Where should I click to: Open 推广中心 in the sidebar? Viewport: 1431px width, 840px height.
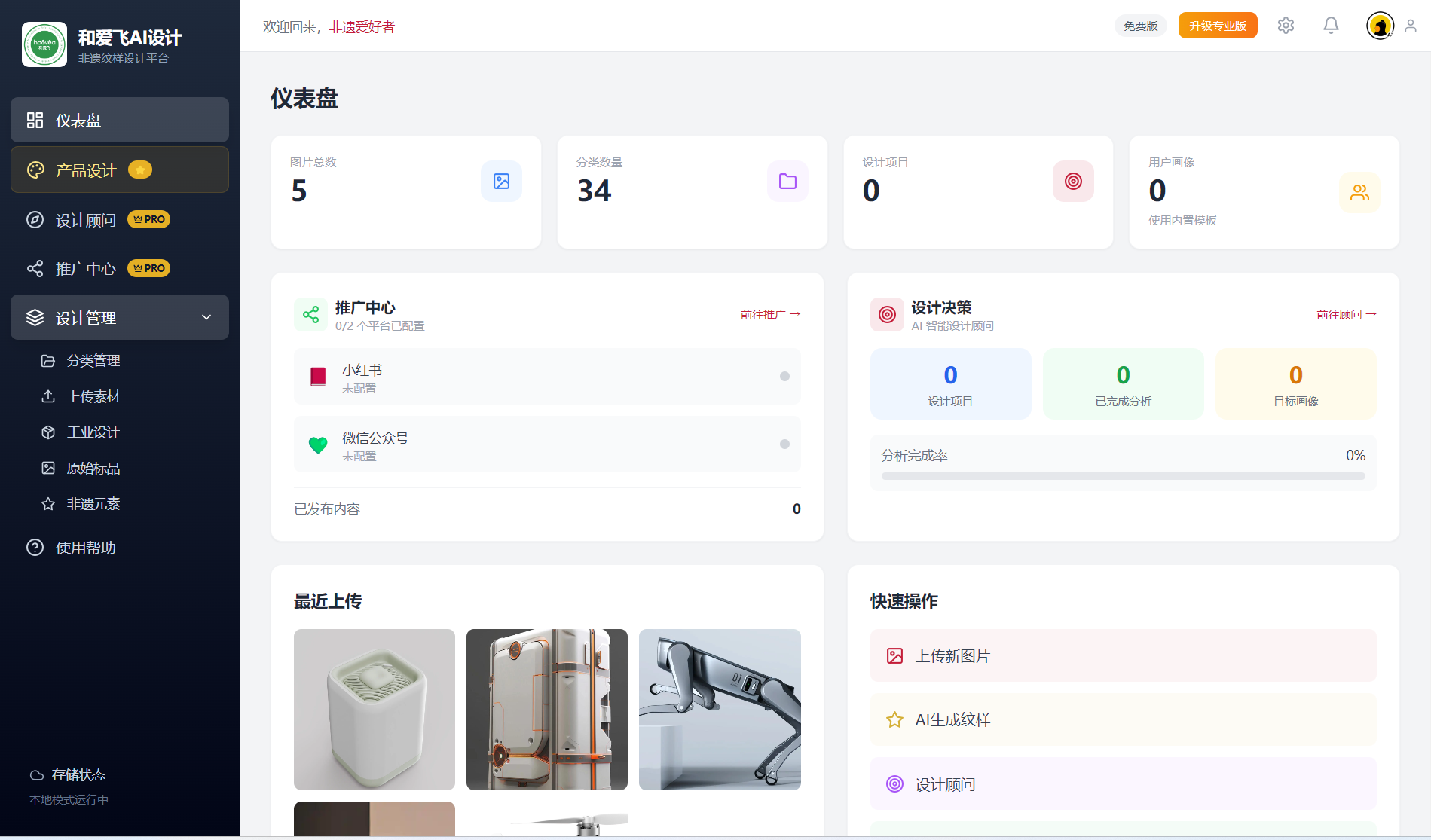click(120, 268)
